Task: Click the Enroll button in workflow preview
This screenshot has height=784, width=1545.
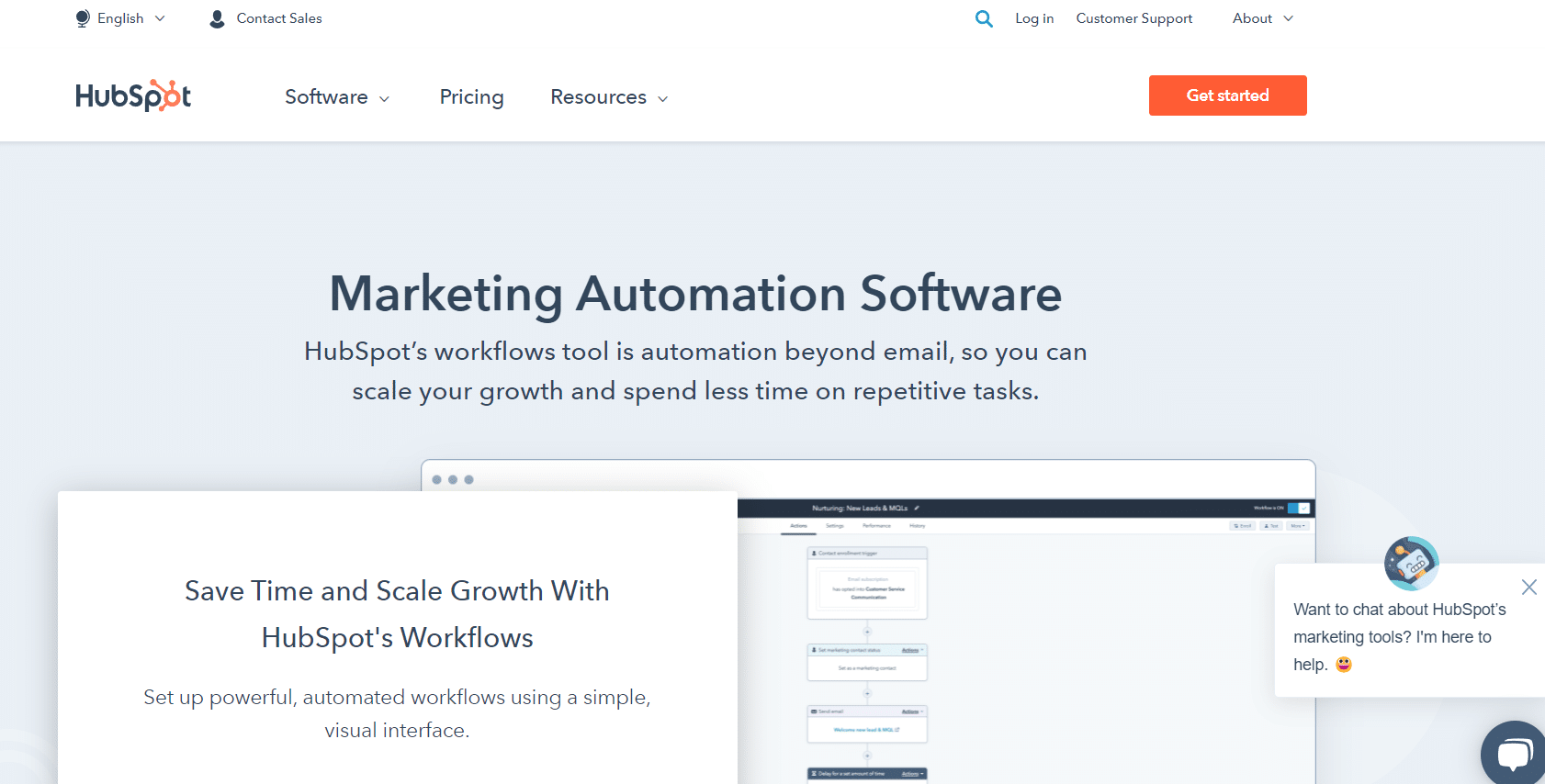Action: pos(1242,526)
